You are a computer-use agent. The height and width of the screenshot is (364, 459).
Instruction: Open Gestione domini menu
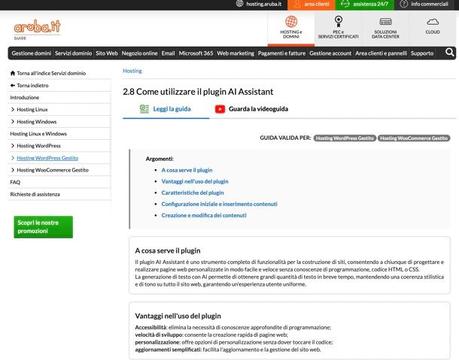coord(31,53)
